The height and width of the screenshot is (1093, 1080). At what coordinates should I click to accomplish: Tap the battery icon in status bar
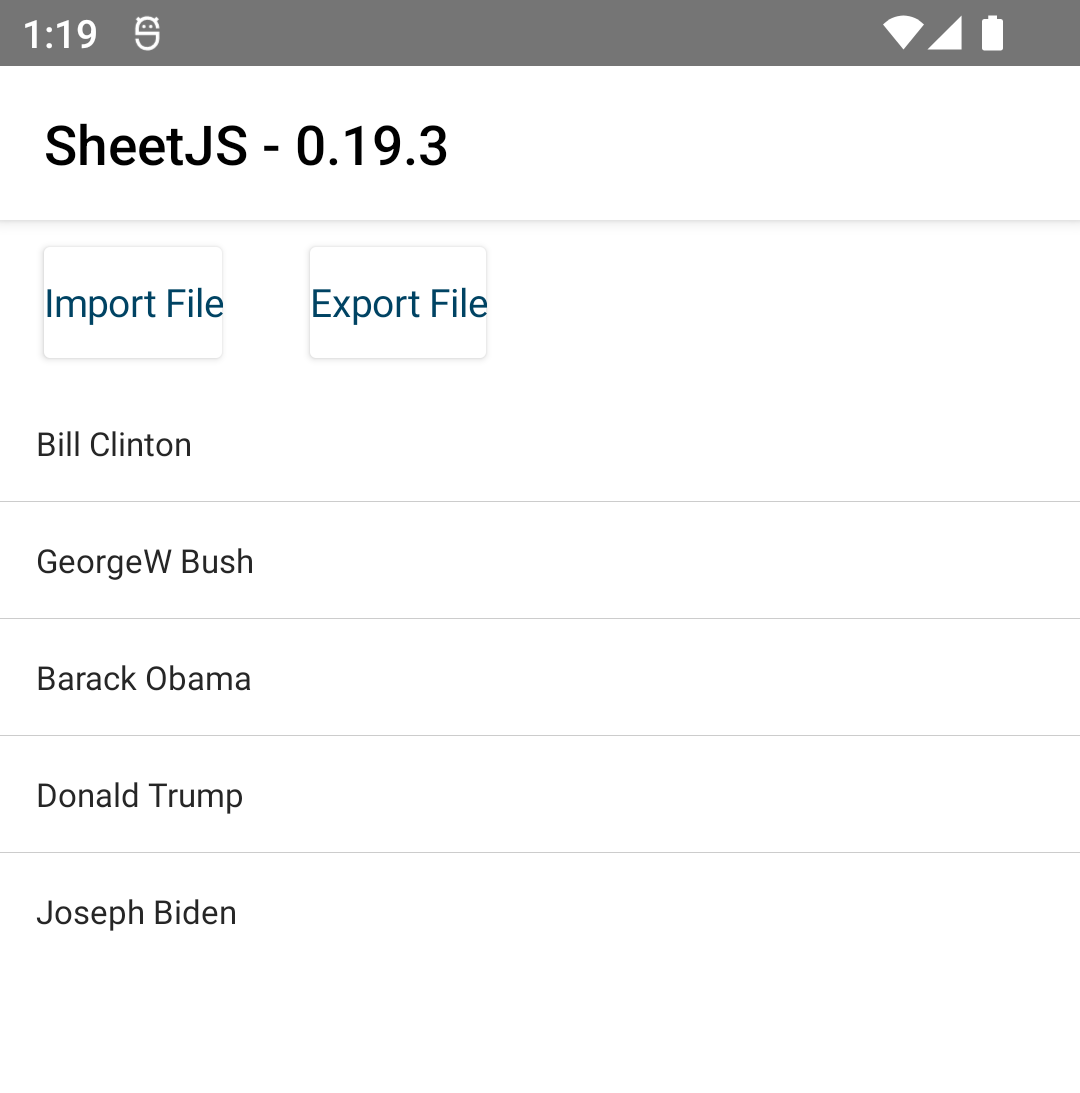(992, 33)
